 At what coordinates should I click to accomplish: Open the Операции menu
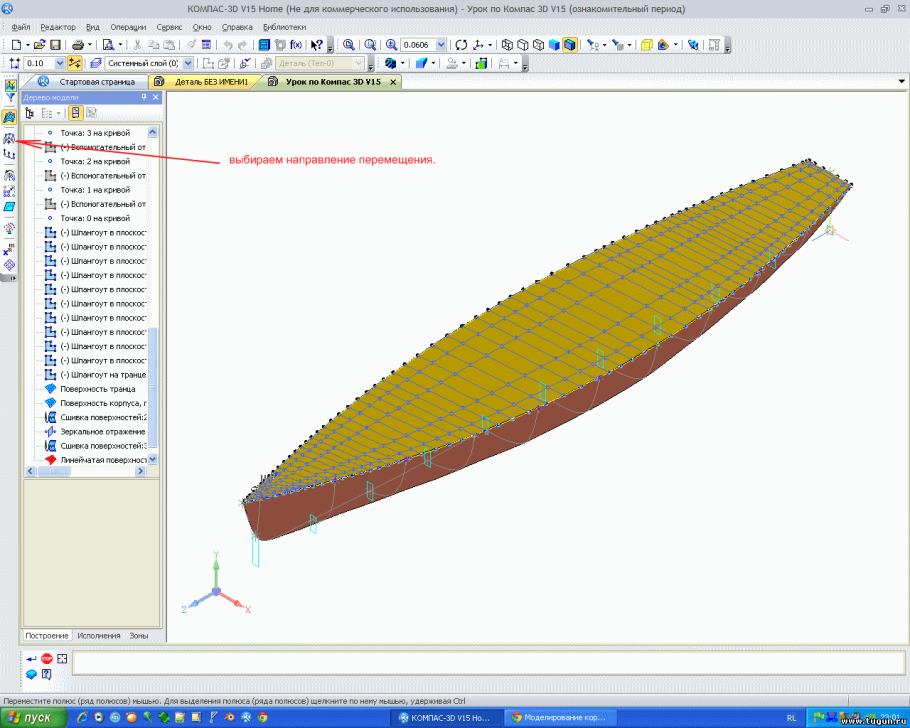click(128, 27)
